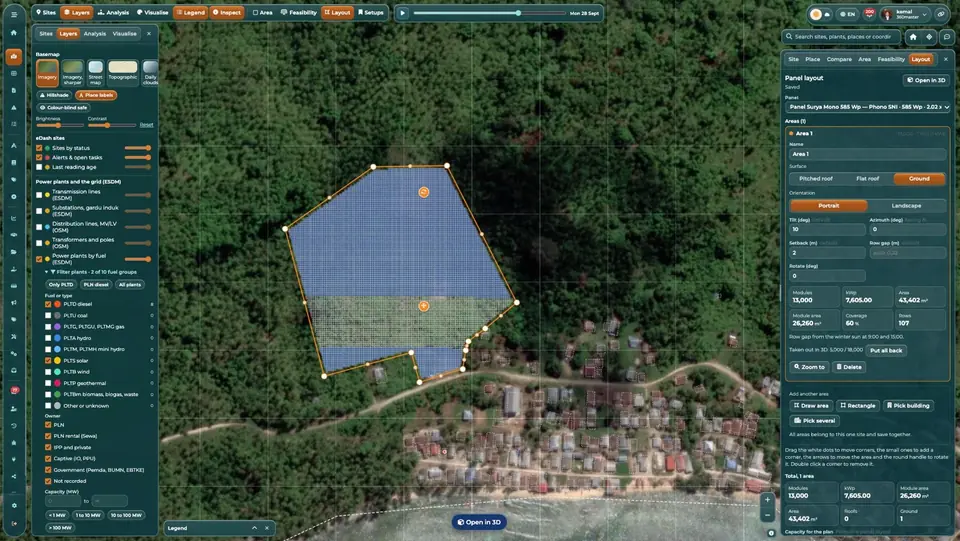Viewport: 960px width, 541px height.
Task: Click the map zoom in plus button
Action: coord(767,499)
